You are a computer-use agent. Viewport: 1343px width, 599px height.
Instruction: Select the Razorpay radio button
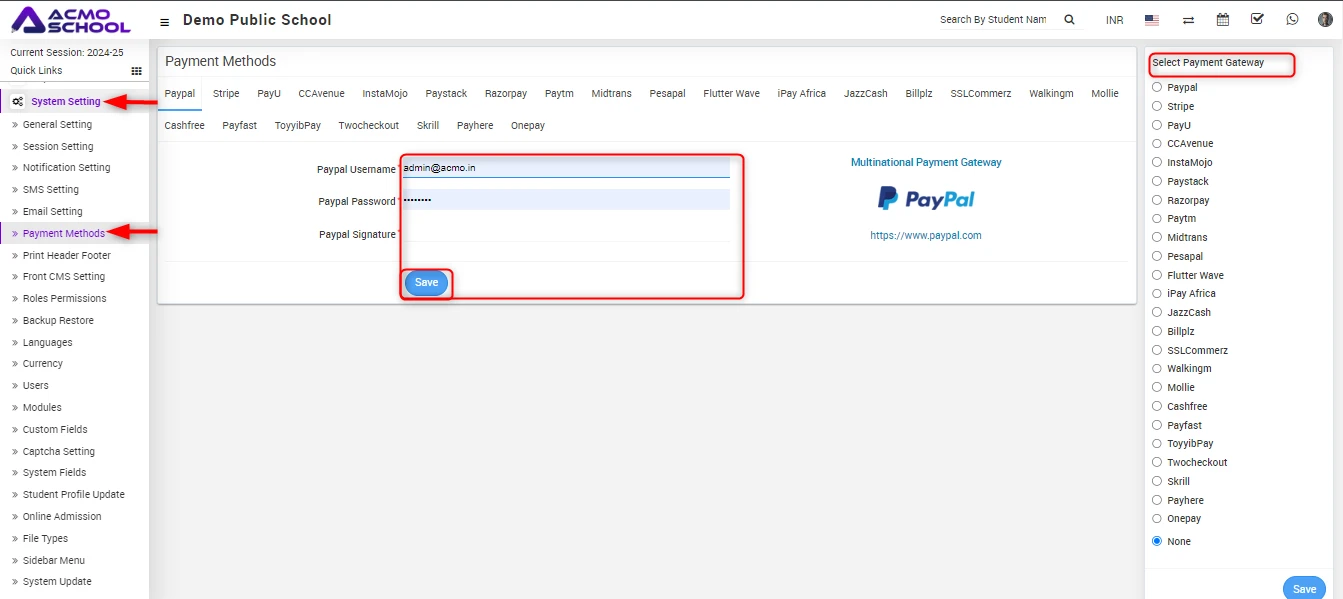(1157, 200)
